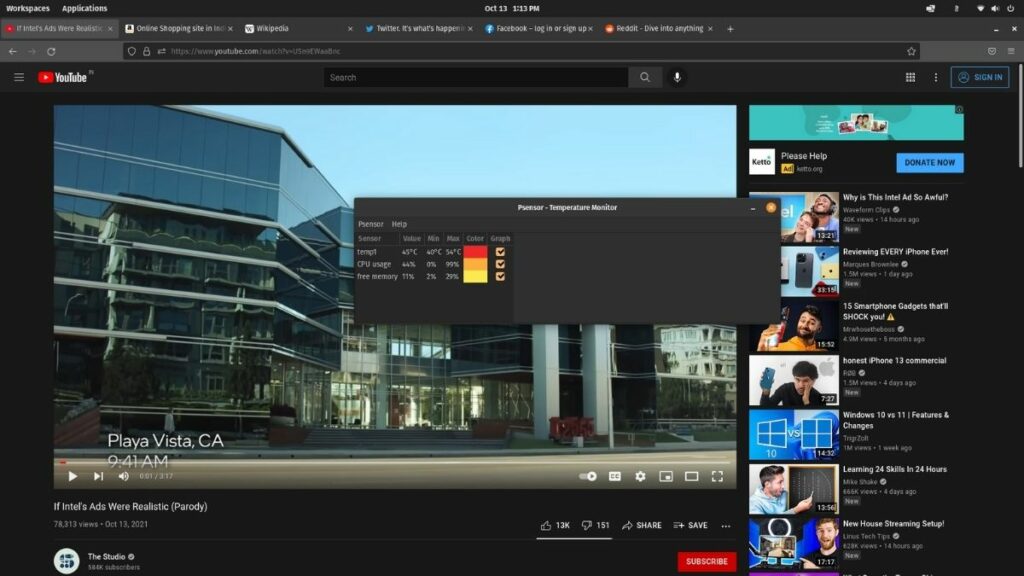Uncheck the Graph box for free memory
The height and width of the screenshot is (576, 1024).
pyautogui.click(x=500, y=277)
